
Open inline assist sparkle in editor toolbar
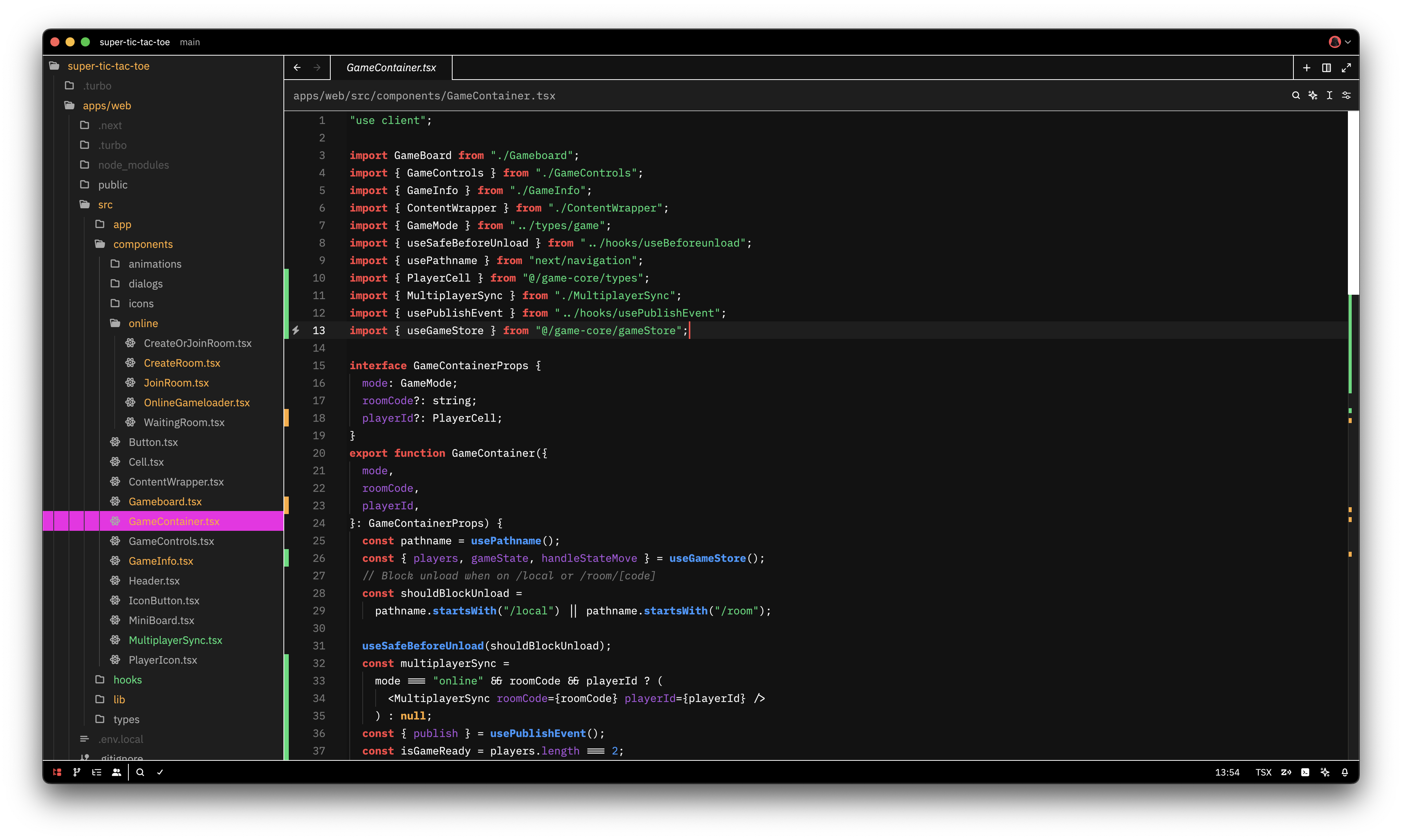coord(1312,95)
